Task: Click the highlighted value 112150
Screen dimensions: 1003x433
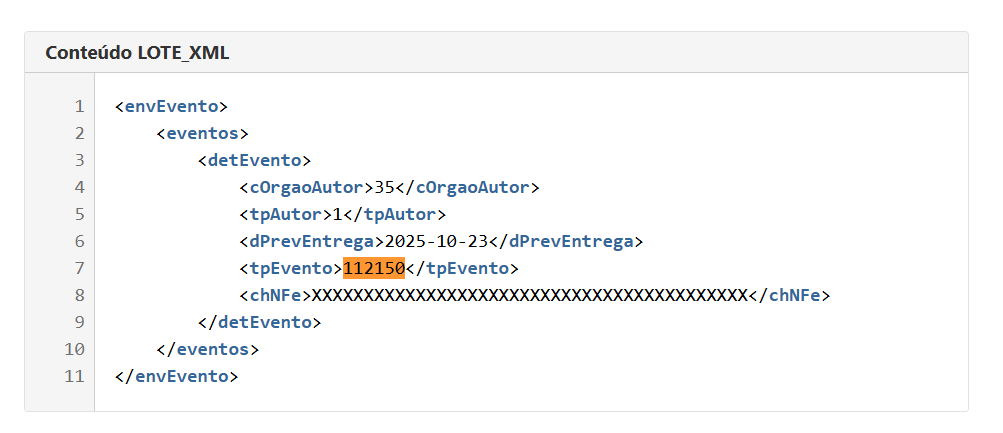Action: [x=373, y=268]
